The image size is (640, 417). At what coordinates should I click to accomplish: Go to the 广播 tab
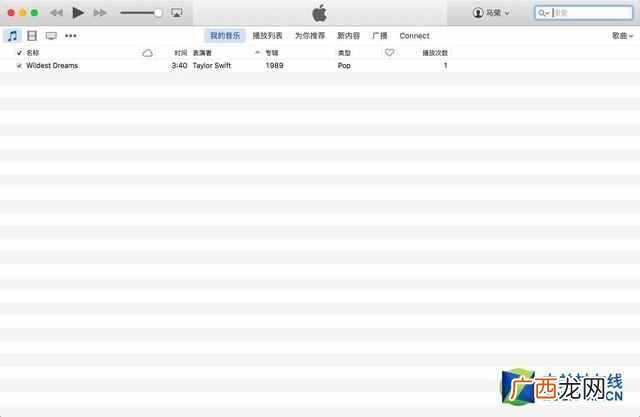(x=380, y=36)
